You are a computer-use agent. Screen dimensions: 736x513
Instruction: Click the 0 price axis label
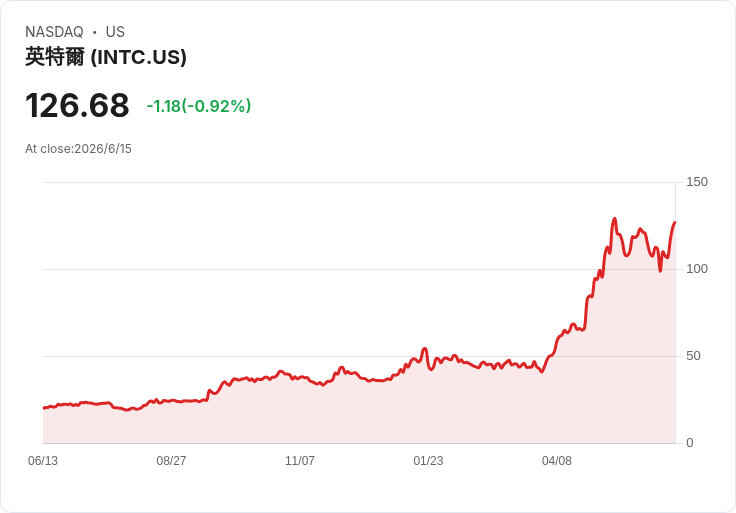690,443
